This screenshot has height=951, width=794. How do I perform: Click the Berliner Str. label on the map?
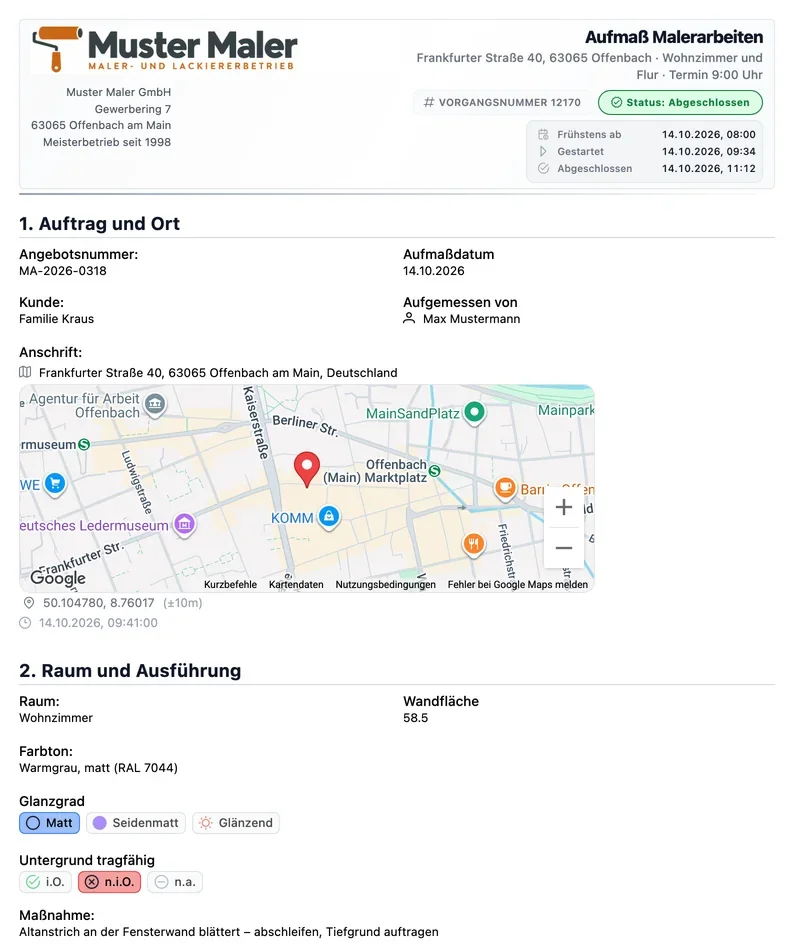304,426
